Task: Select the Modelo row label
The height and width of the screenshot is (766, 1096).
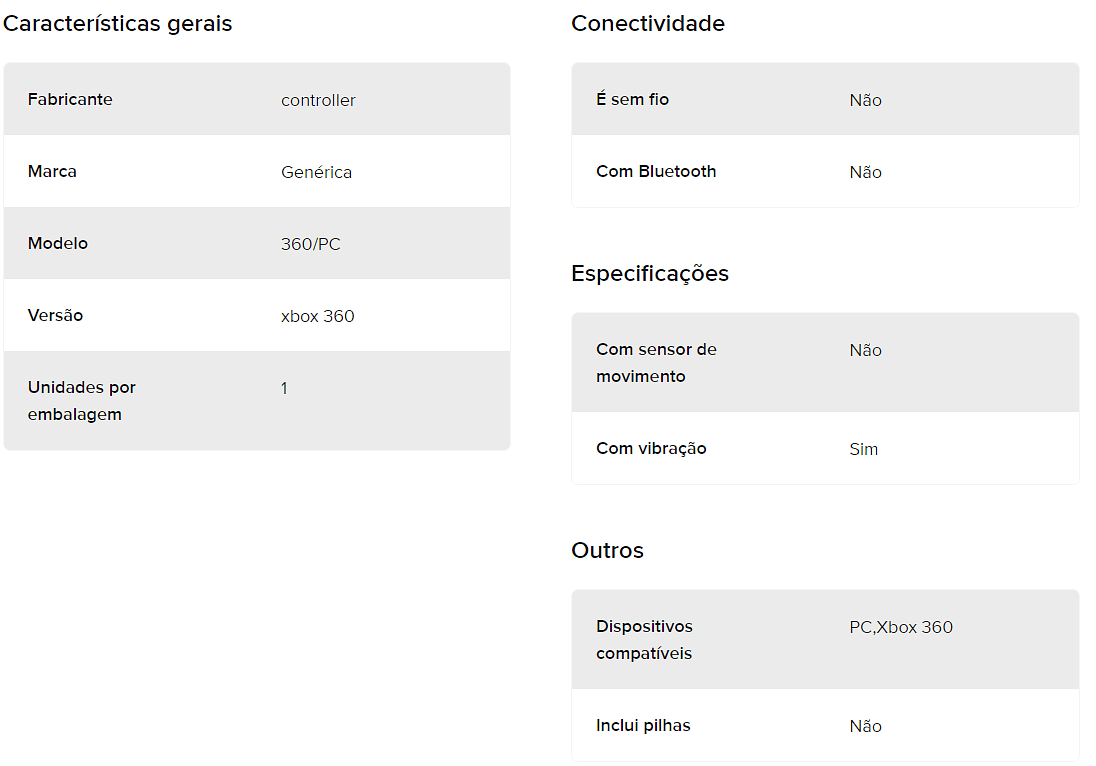Action: [x=58, y=243]
